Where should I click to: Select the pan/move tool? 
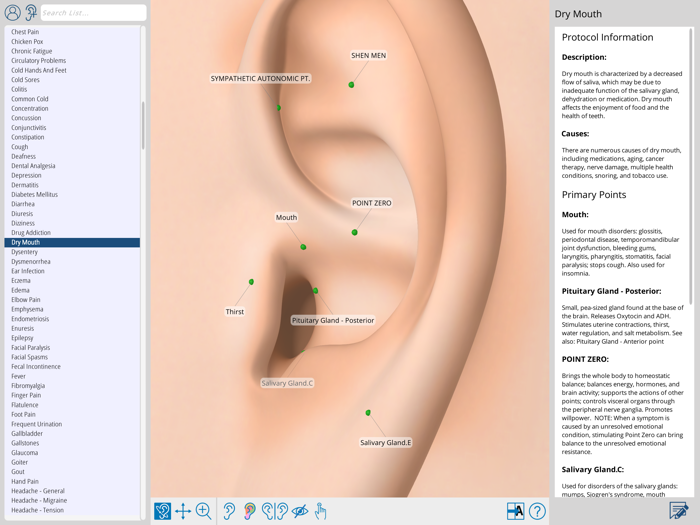183,511
